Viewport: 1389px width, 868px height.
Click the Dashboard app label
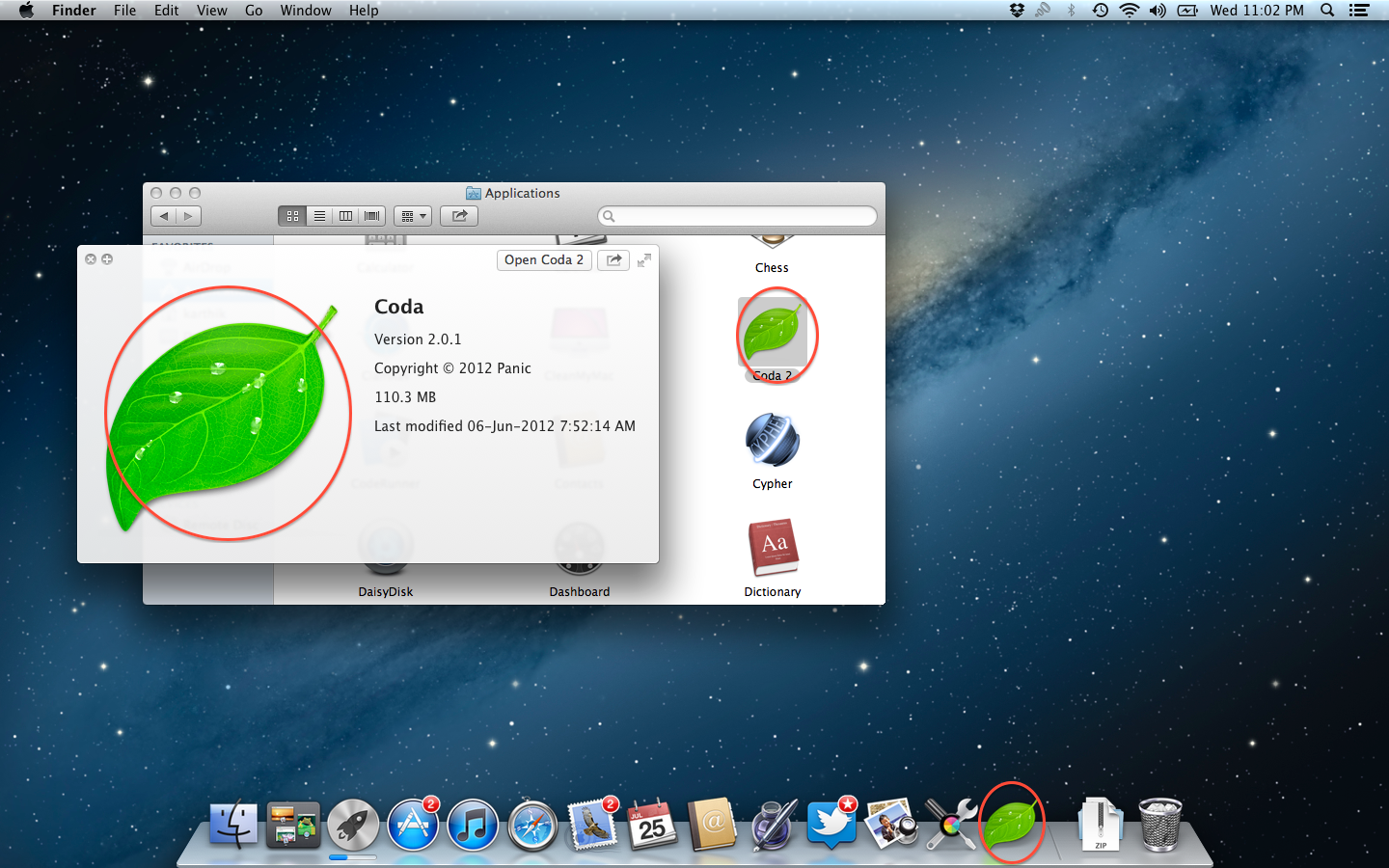tap(580, 592)
